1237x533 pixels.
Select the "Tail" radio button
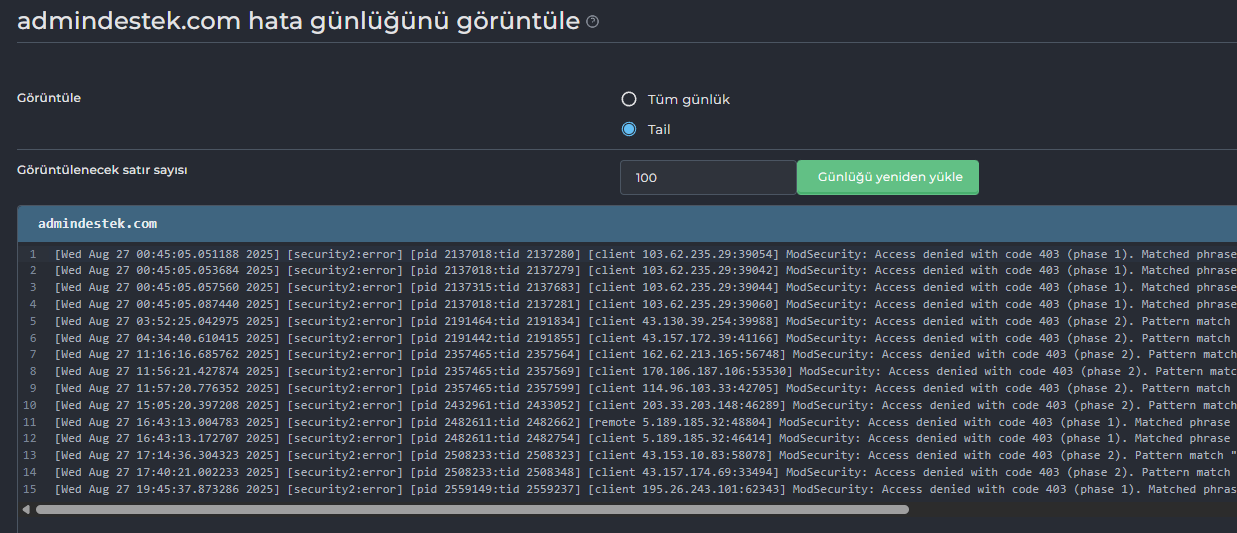(x=629, y=129)
